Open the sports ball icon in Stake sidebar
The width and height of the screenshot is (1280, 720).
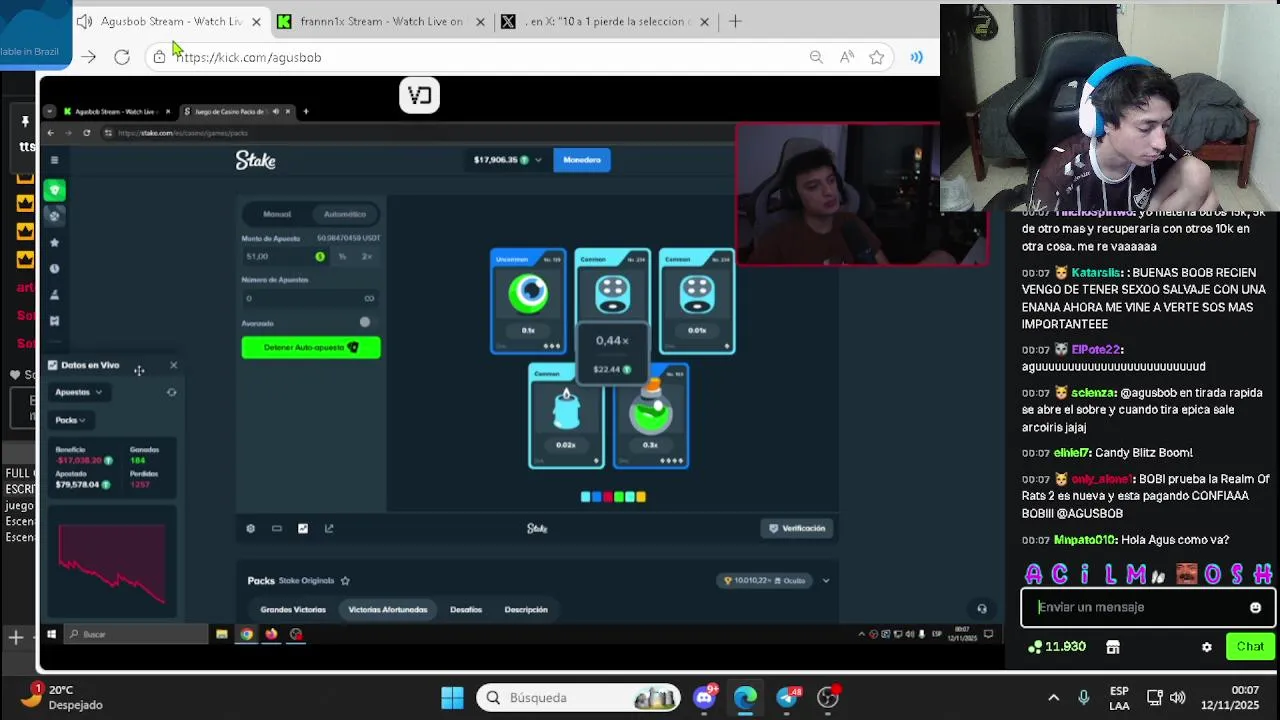tap(55, 216)
